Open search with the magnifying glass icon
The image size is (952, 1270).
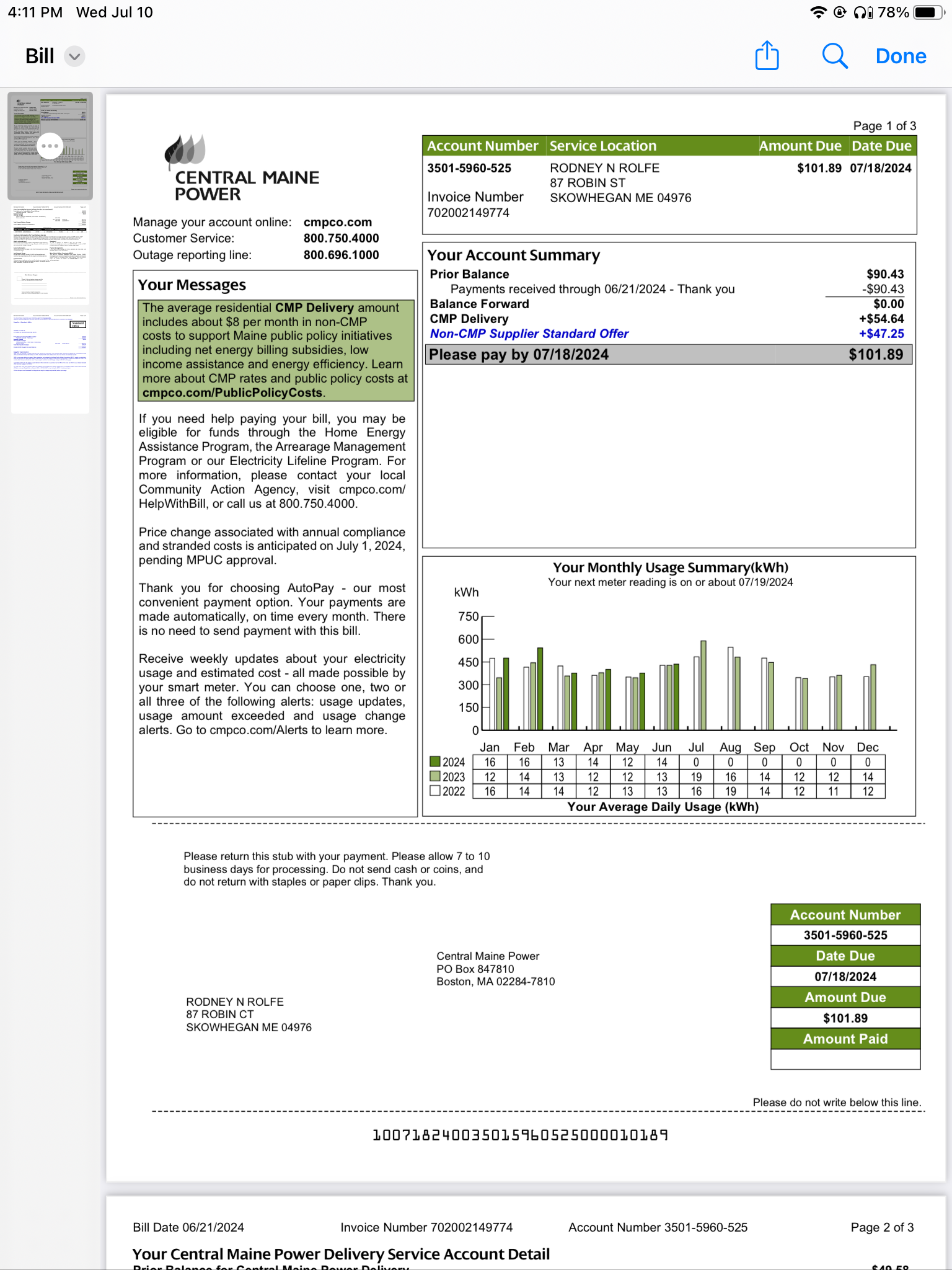(834, 56)
